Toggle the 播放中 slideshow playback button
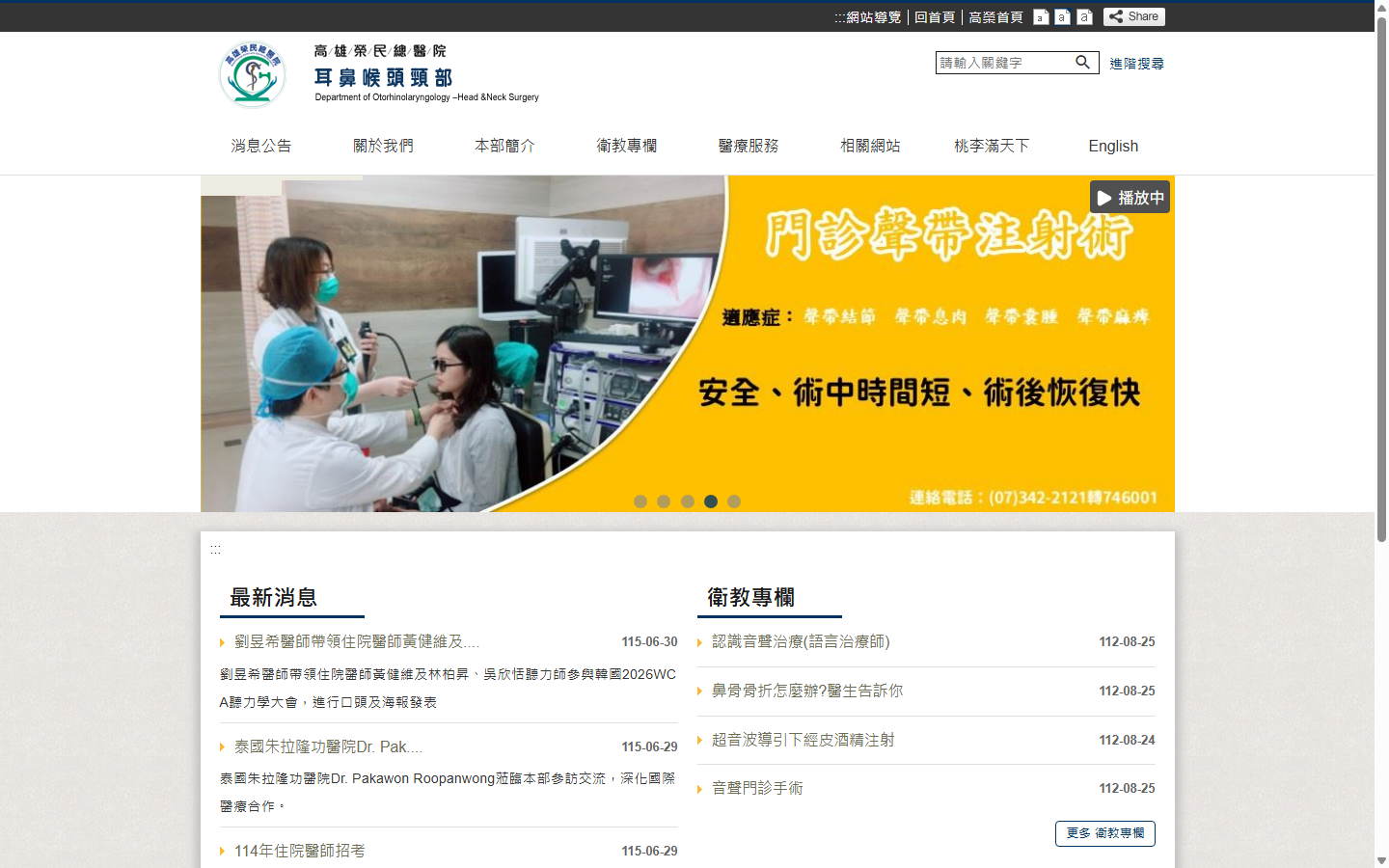Viewport: 1389px width, 868px height. [x=1130, y=197]
